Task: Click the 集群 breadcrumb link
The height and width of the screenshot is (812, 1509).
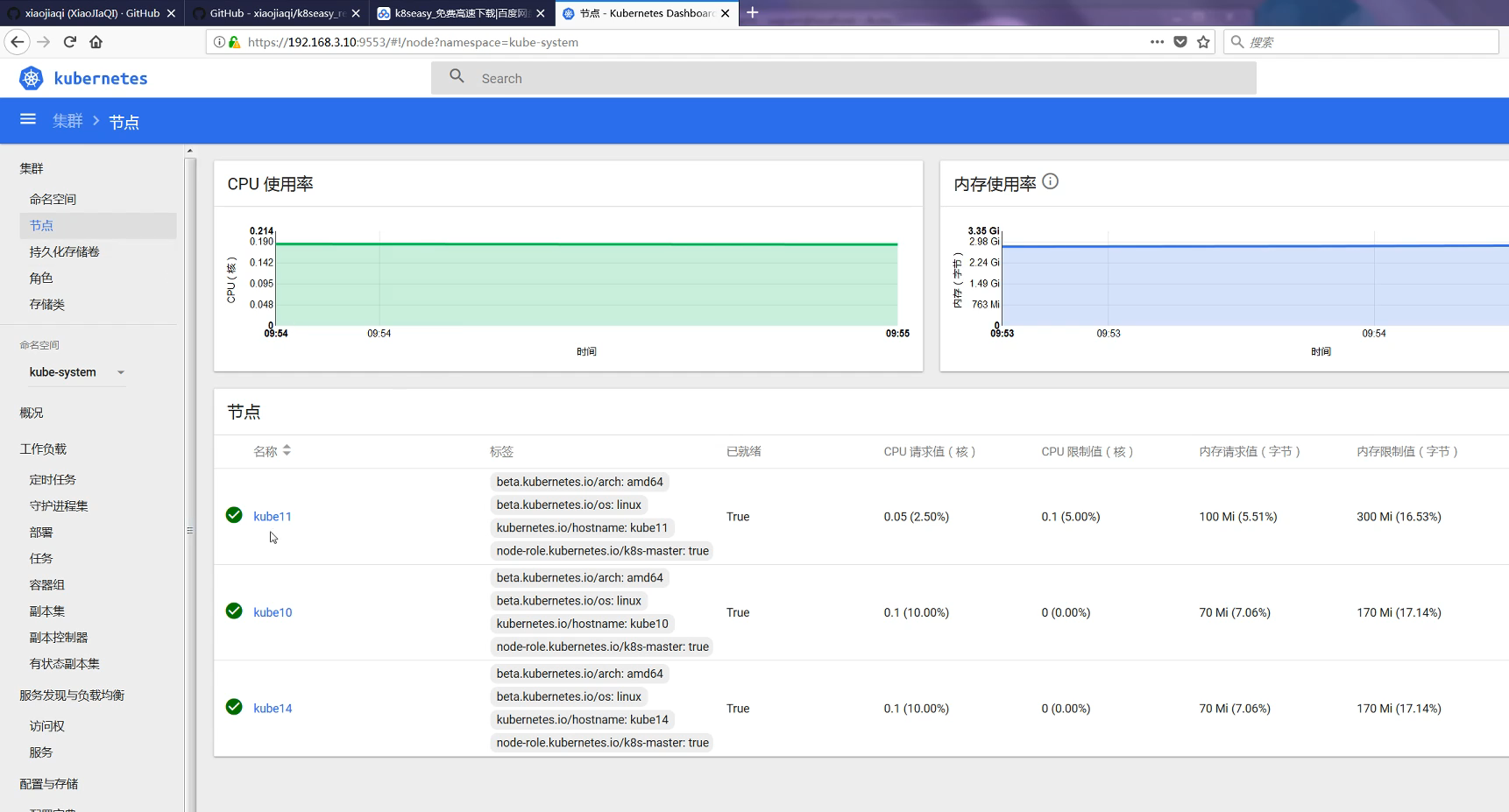Action: [67, 121]
